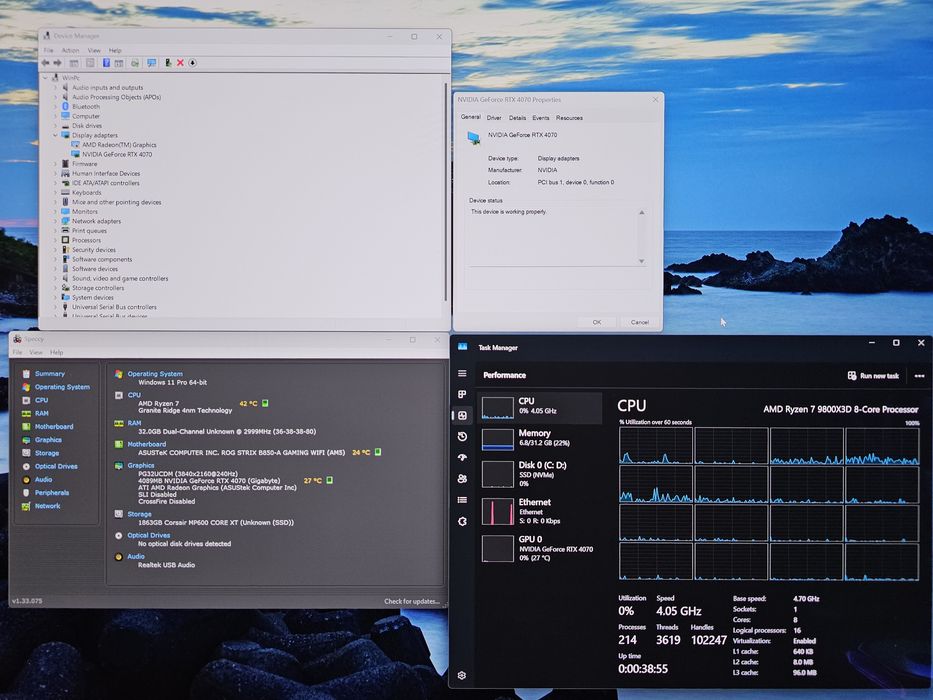The image size is (933, 700).
Task: Open Processes page icon in Task Manager
Action: [x=462, y=394]
